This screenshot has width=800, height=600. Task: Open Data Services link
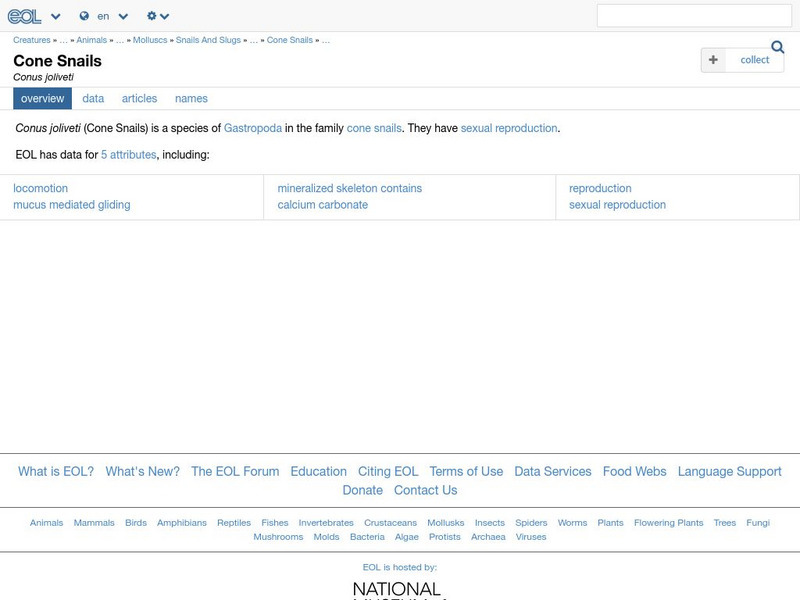(553, 471)
